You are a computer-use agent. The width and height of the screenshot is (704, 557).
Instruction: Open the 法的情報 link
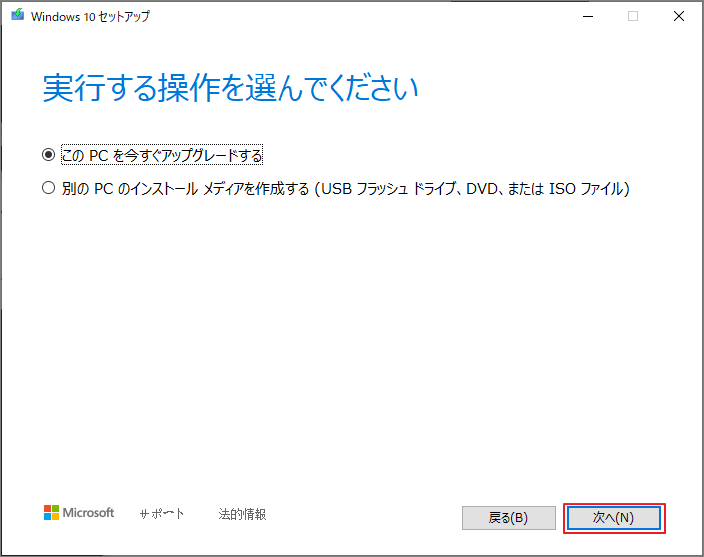pyautogui.click(x=242, y=514)
